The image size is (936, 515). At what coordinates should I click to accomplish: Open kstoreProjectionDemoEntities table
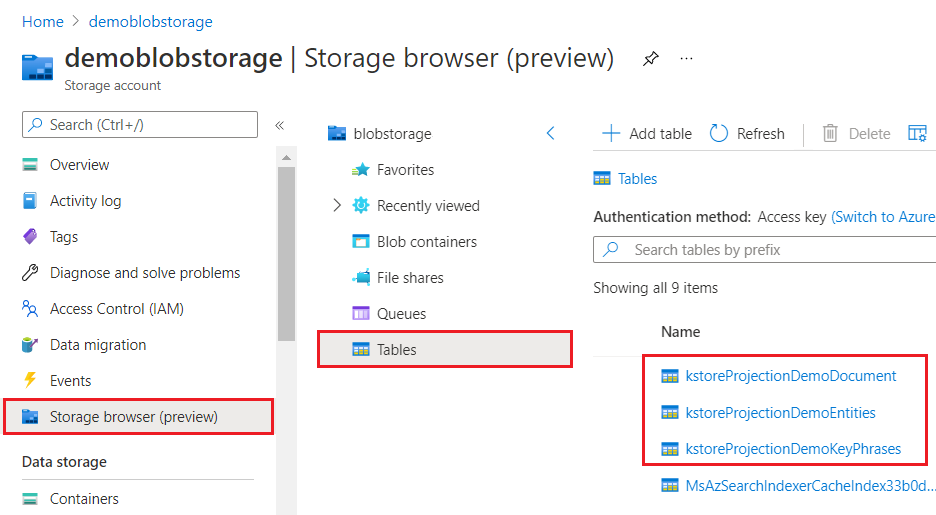[780, 413]
